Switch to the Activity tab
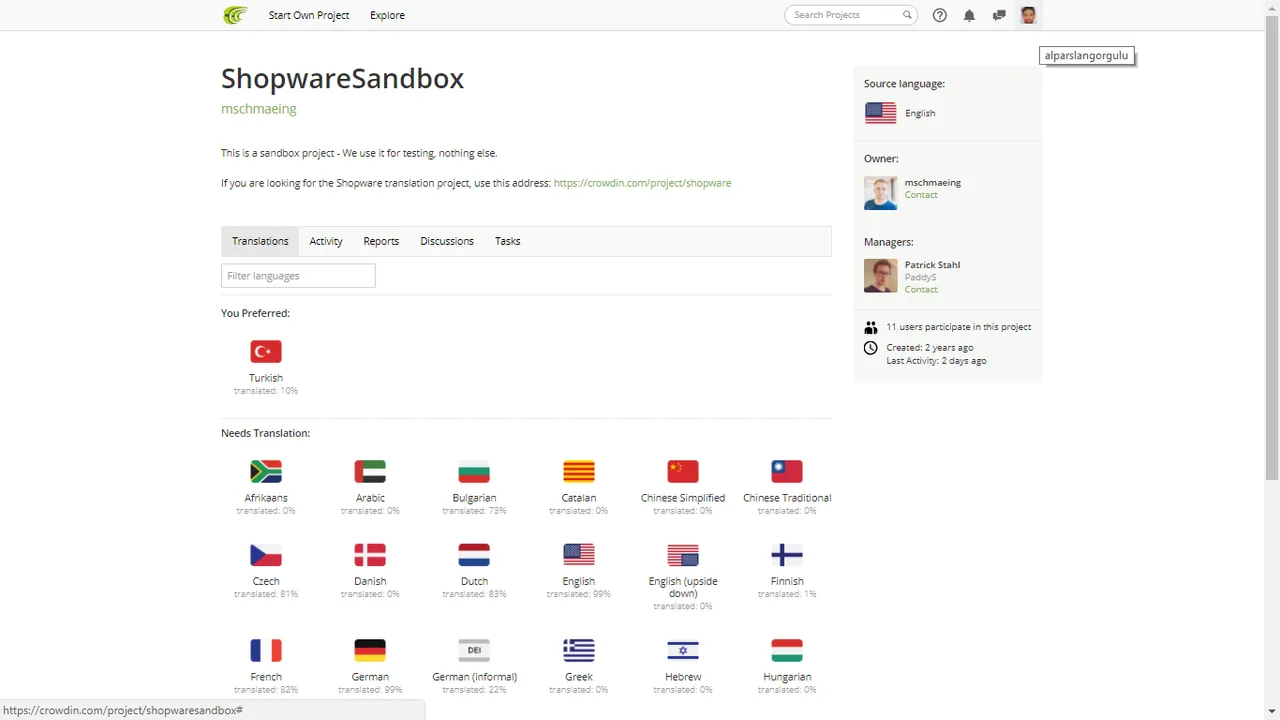The width and height of the screenshot is (1280, 720). [x=326, y=241]
